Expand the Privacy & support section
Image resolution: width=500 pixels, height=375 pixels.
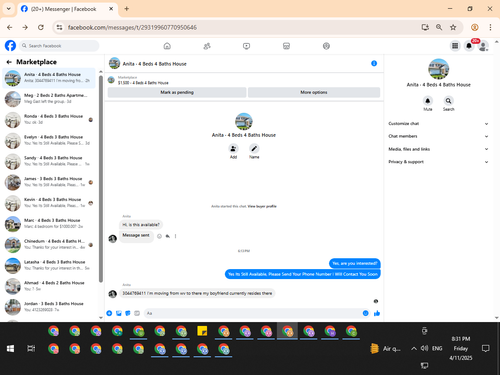pyautogui.click(x=438, y=162)
